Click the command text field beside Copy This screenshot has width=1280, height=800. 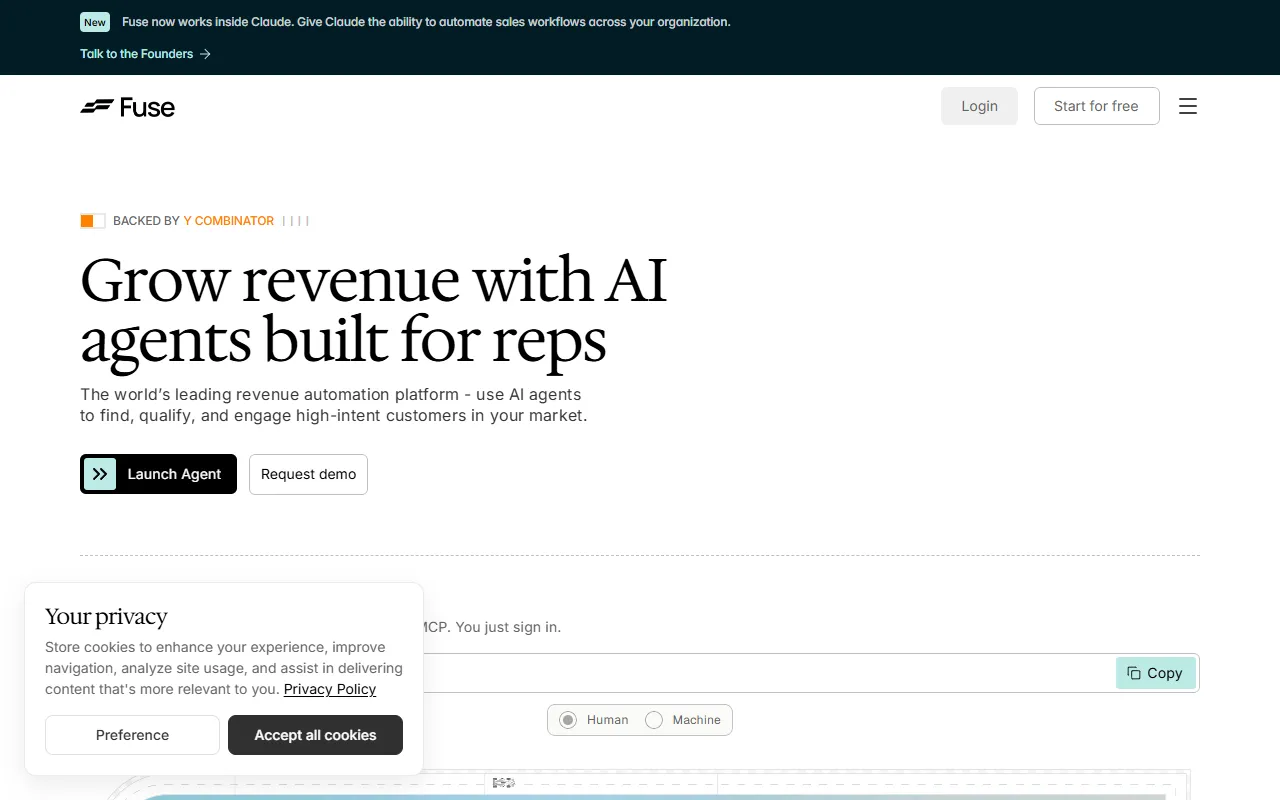768,673
